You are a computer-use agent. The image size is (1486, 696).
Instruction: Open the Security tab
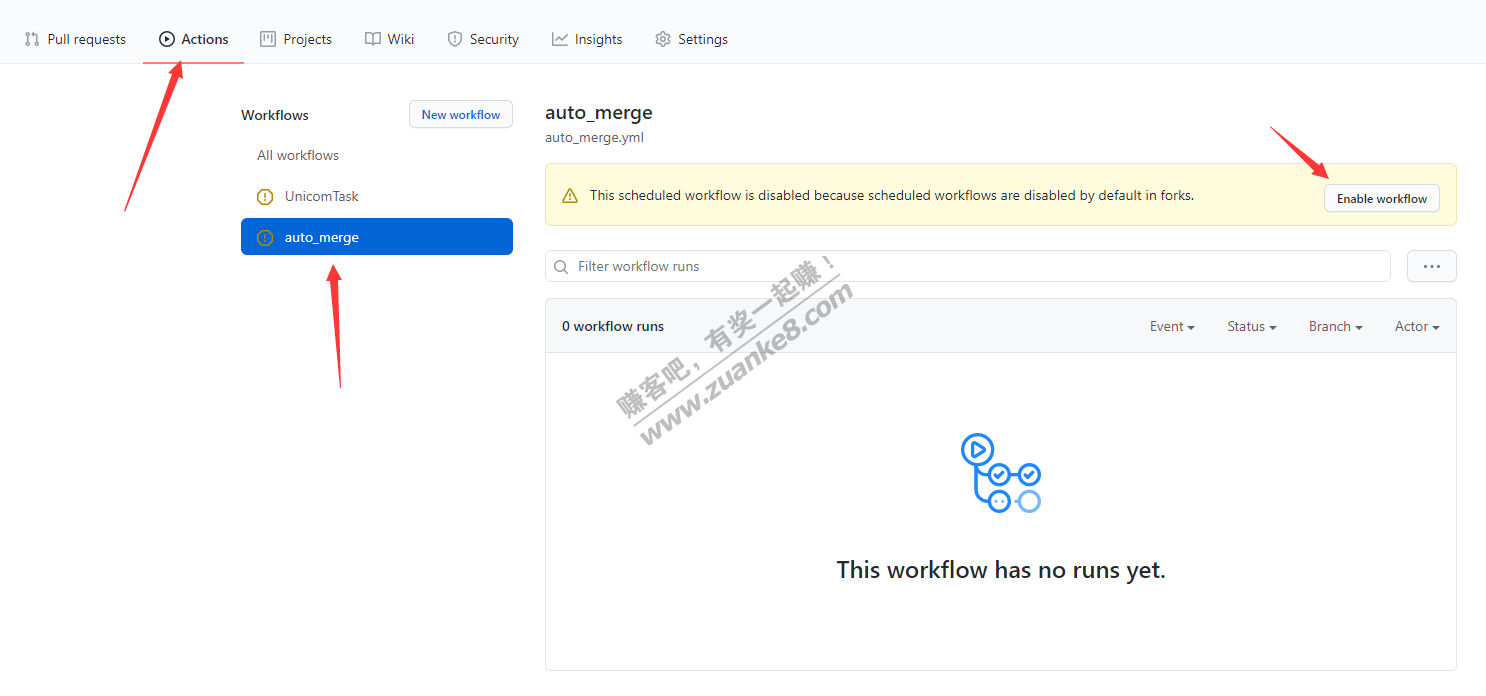tap(483, 39)
